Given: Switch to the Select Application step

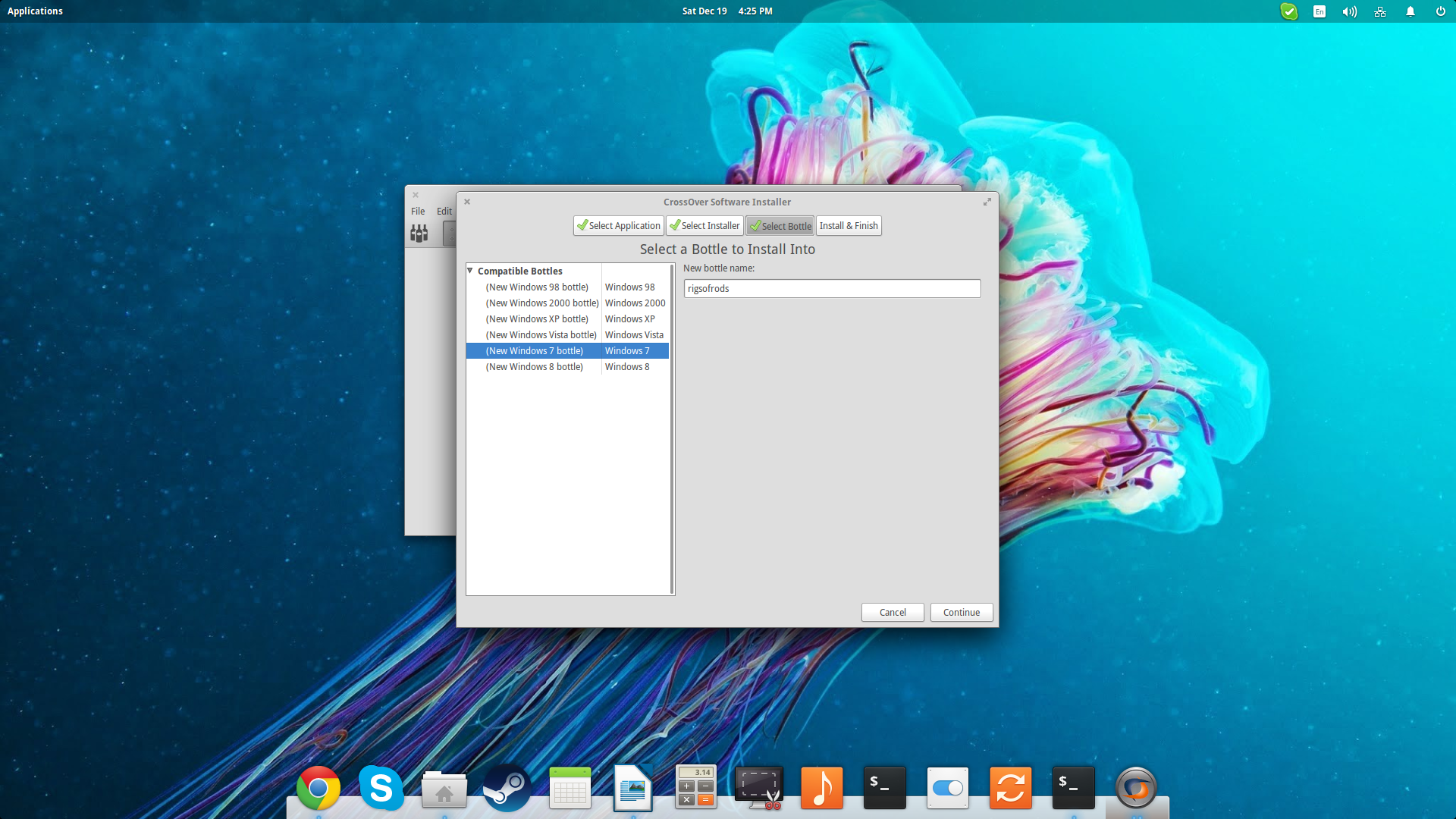Looking at the screenshot, I should pos(619,226).
